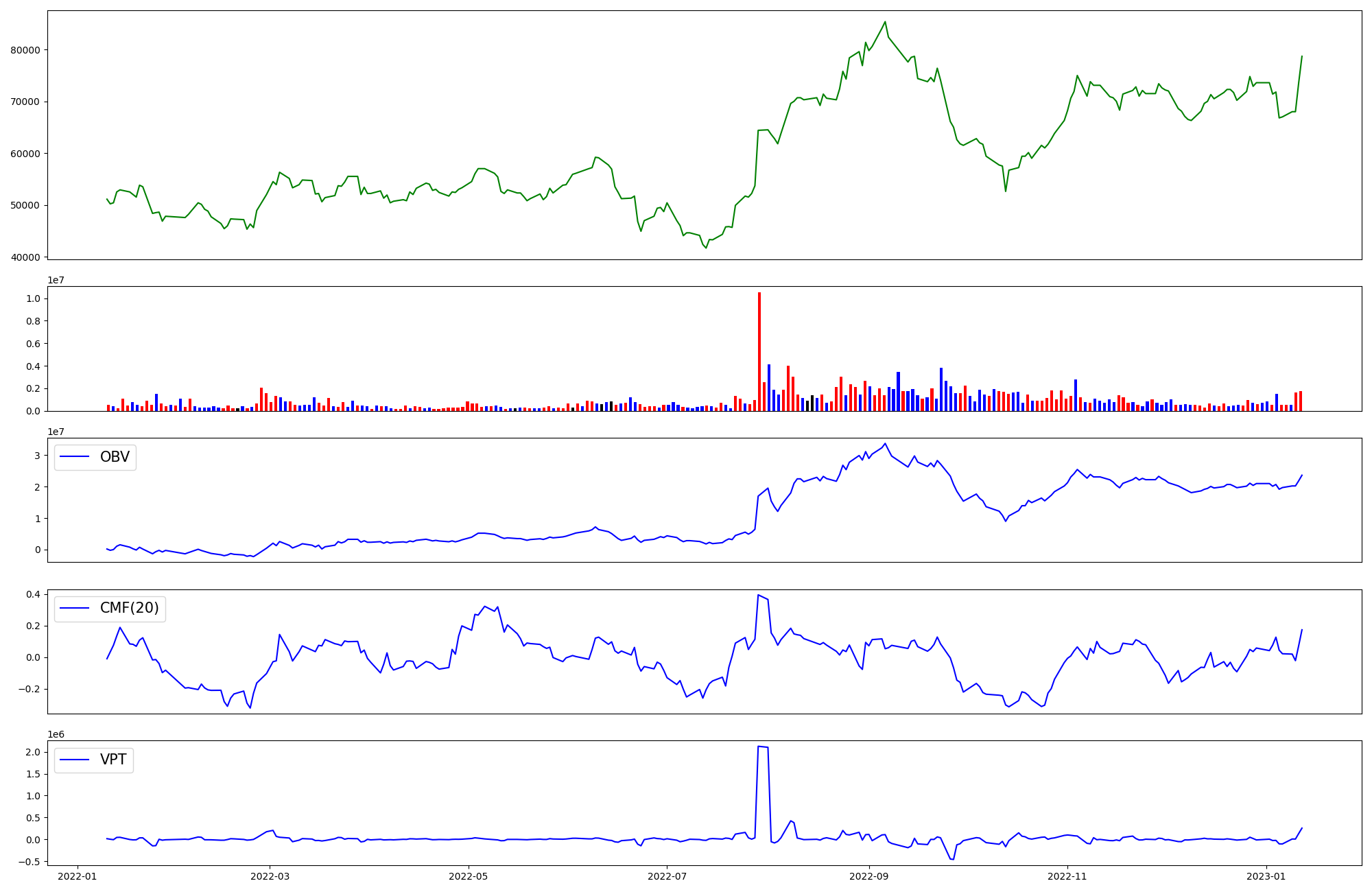The width and height of the screenshot is (1372, 892).
Task: Click the highest peak of the green price line
Action: click(x=885, y=22)
